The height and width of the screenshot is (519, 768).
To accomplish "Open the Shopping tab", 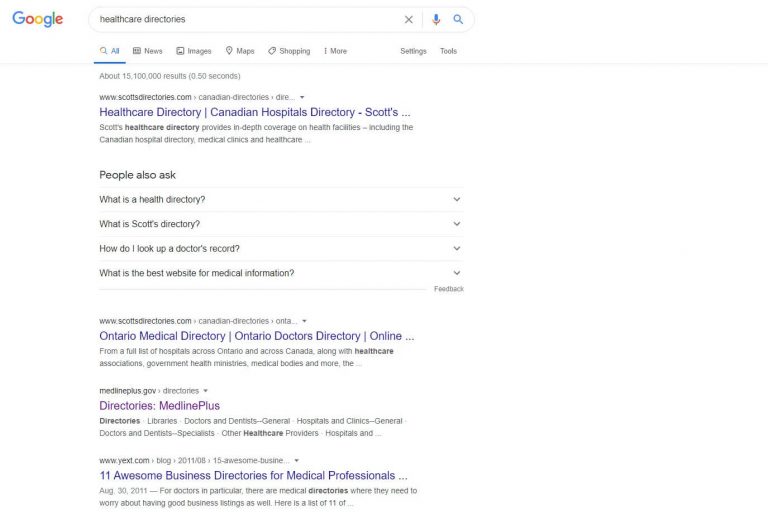I will (289, 51).
